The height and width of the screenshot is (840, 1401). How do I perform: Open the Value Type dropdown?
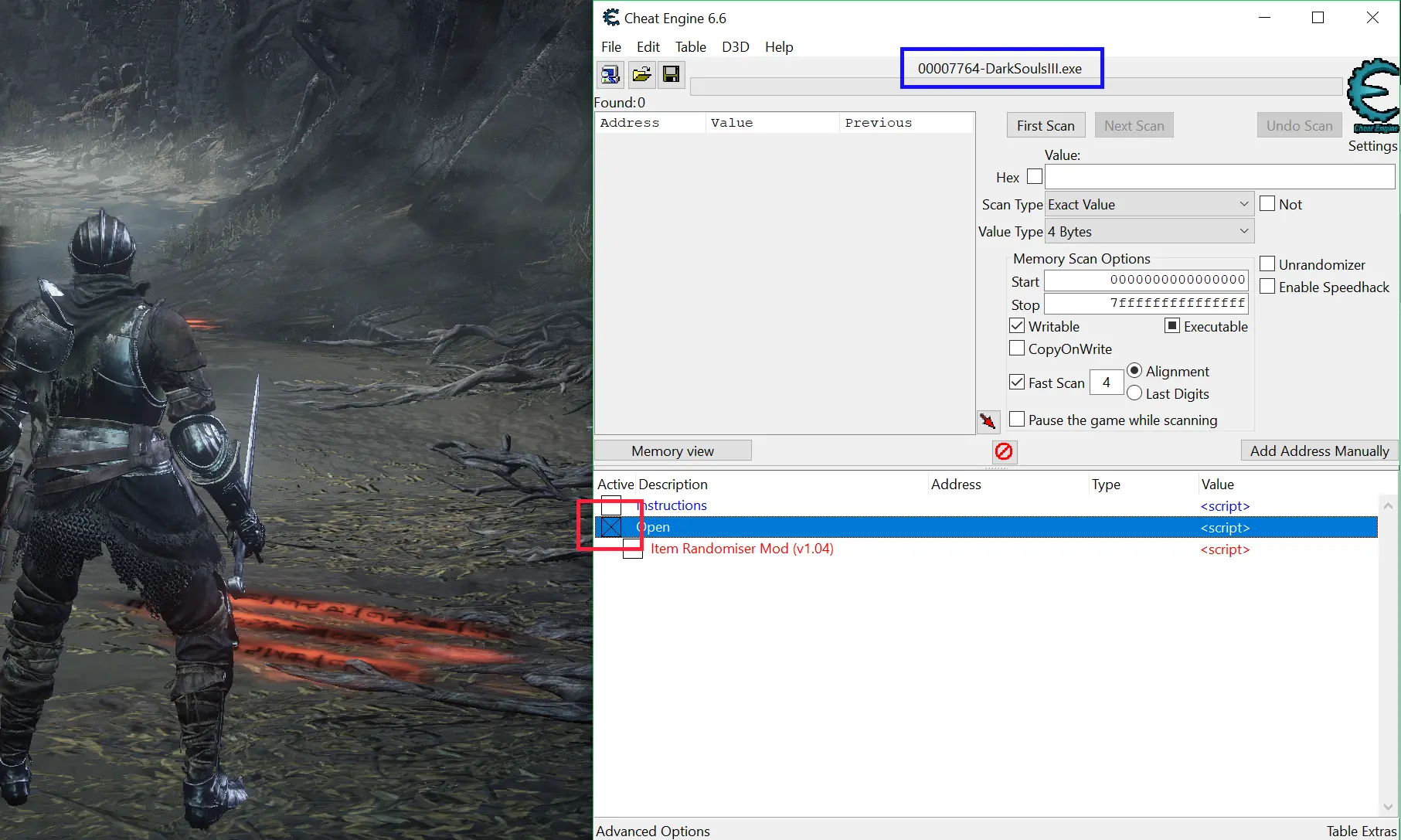(1149, 231)
